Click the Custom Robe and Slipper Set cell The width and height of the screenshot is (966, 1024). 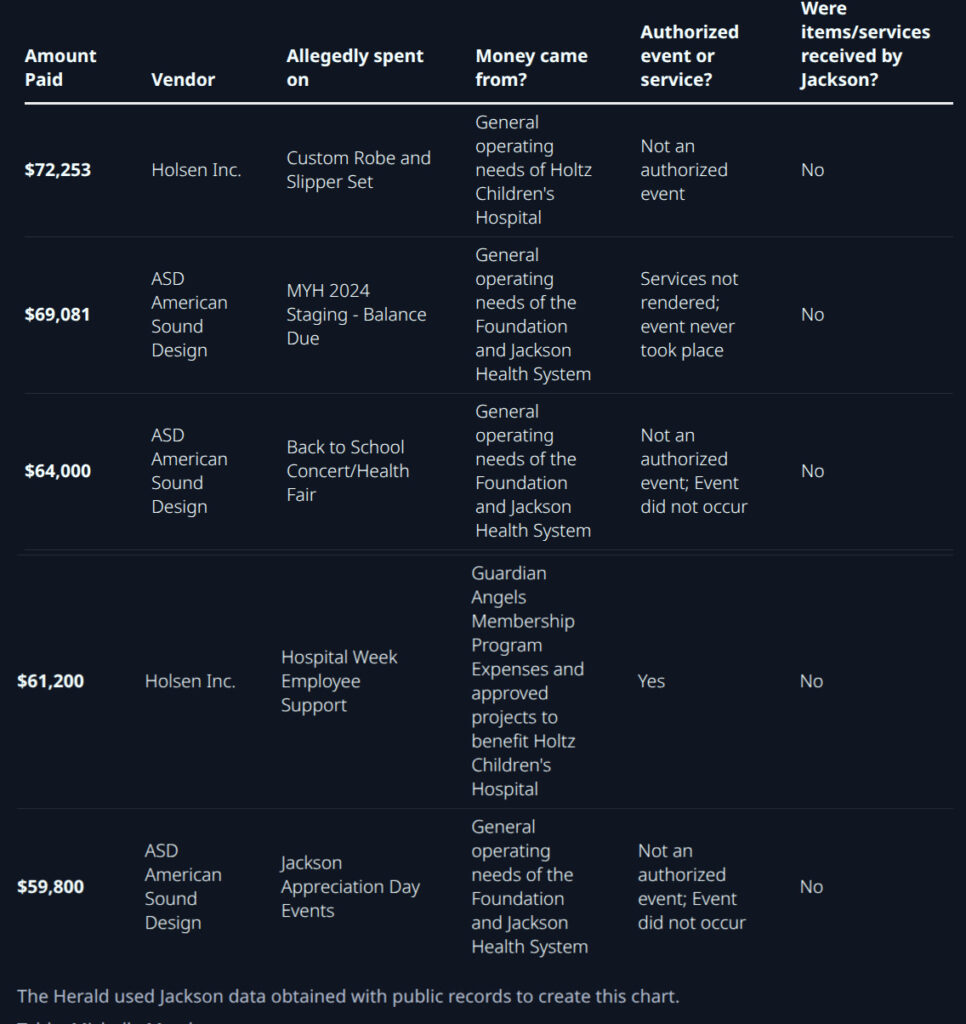point(358,170)
